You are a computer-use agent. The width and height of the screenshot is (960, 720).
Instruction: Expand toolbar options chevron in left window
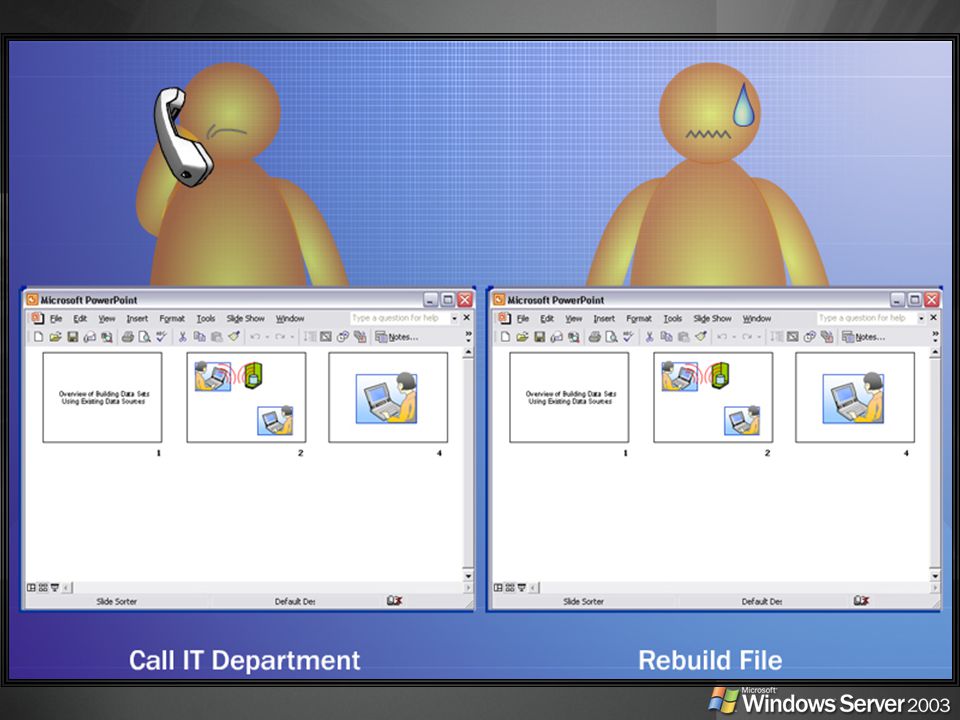468,336
